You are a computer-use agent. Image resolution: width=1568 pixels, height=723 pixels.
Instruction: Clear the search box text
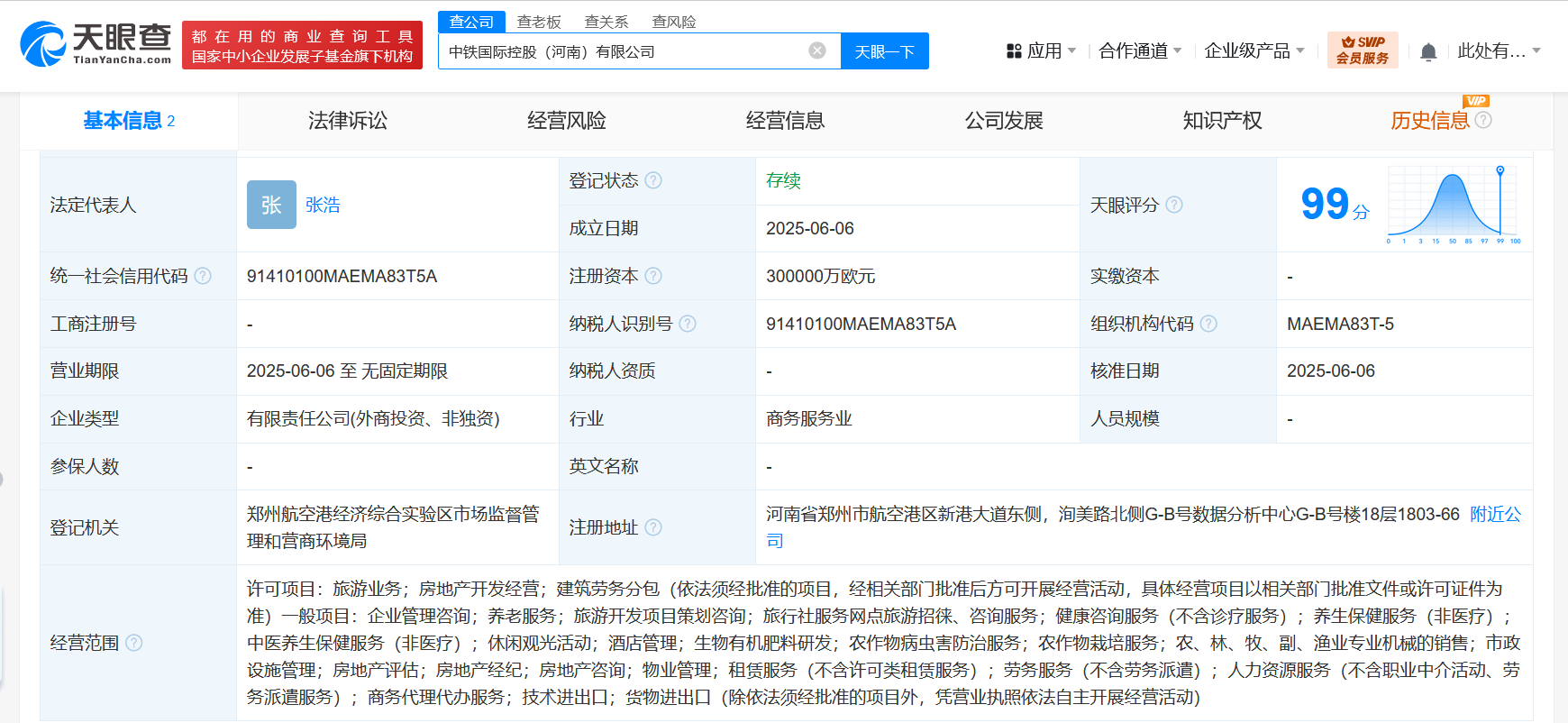tap(817, 50)
